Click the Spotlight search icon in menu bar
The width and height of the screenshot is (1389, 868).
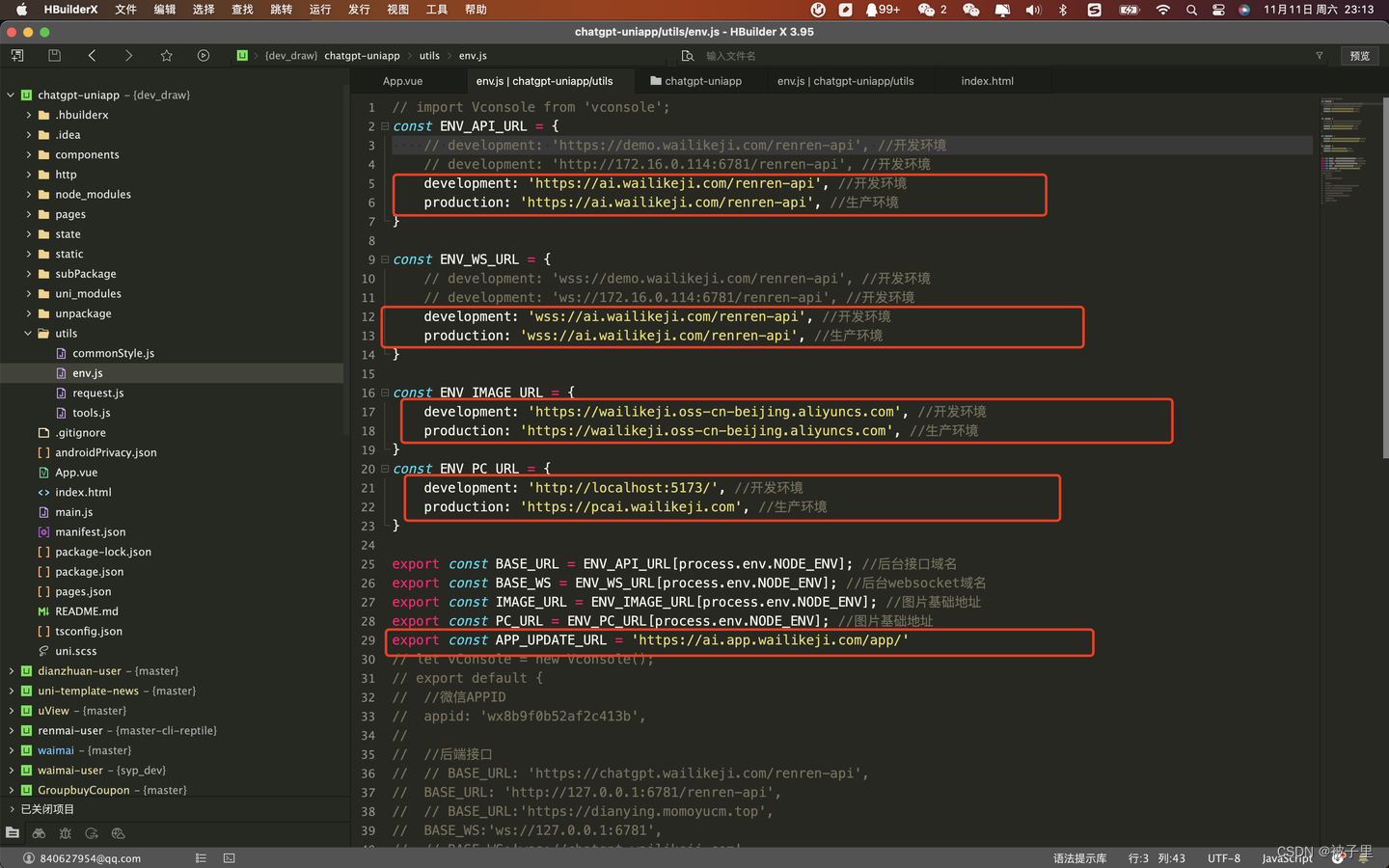pyautogui.click(x=1192, y=10)
